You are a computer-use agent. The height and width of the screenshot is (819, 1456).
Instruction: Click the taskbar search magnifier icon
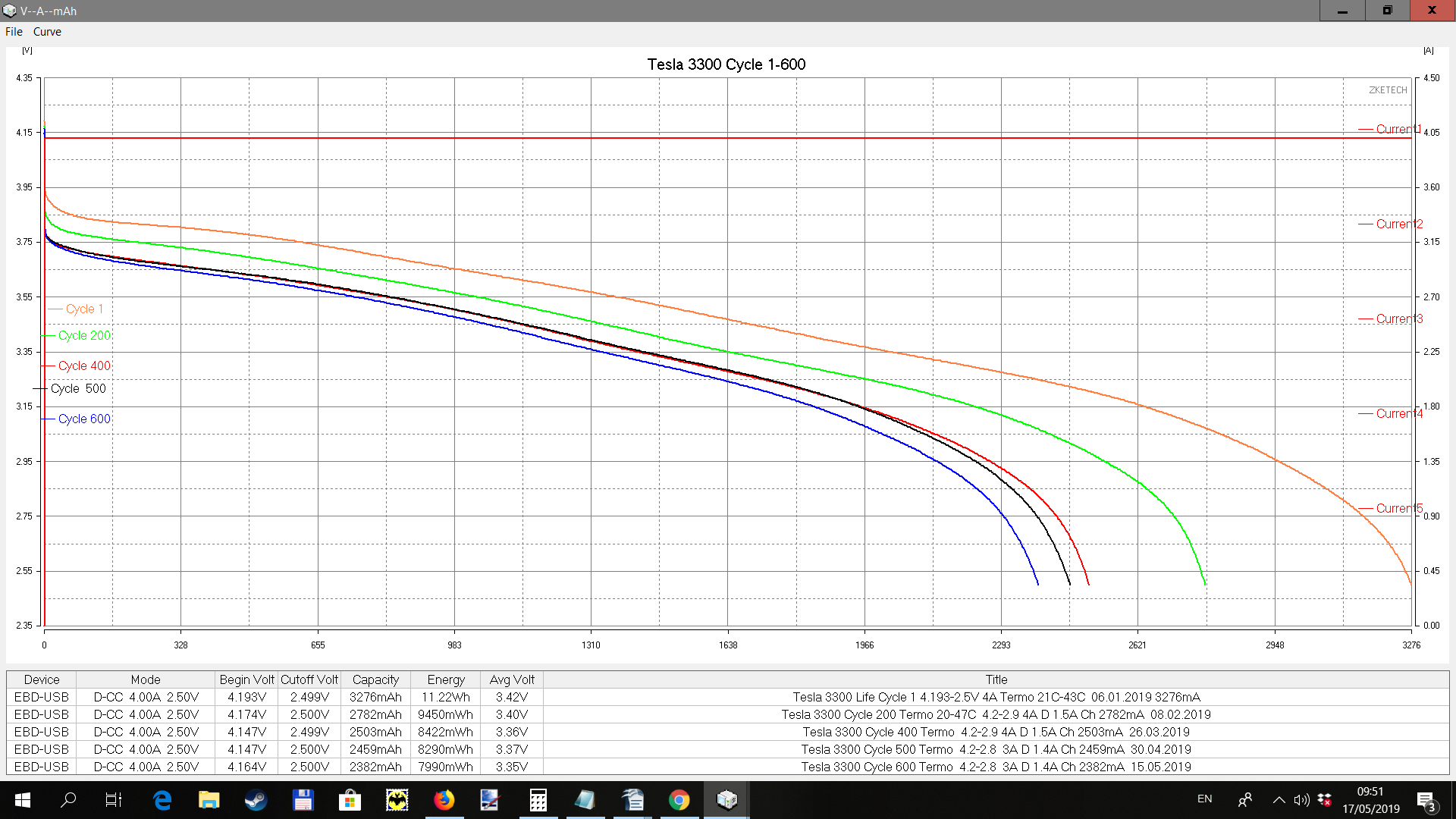coord(68,799)
